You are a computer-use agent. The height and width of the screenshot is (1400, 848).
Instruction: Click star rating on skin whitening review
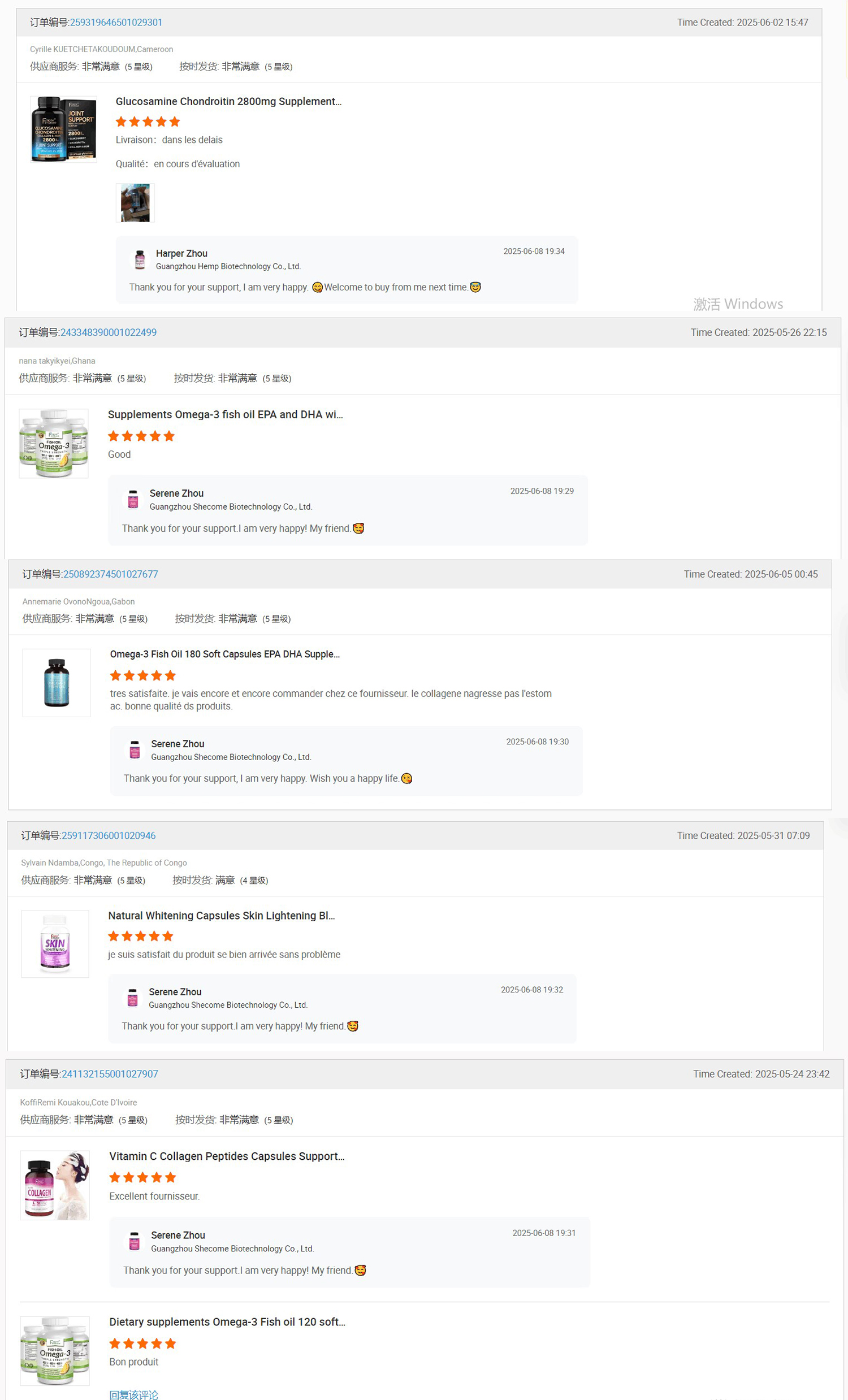pyautogui.click(x=140, y=936)
